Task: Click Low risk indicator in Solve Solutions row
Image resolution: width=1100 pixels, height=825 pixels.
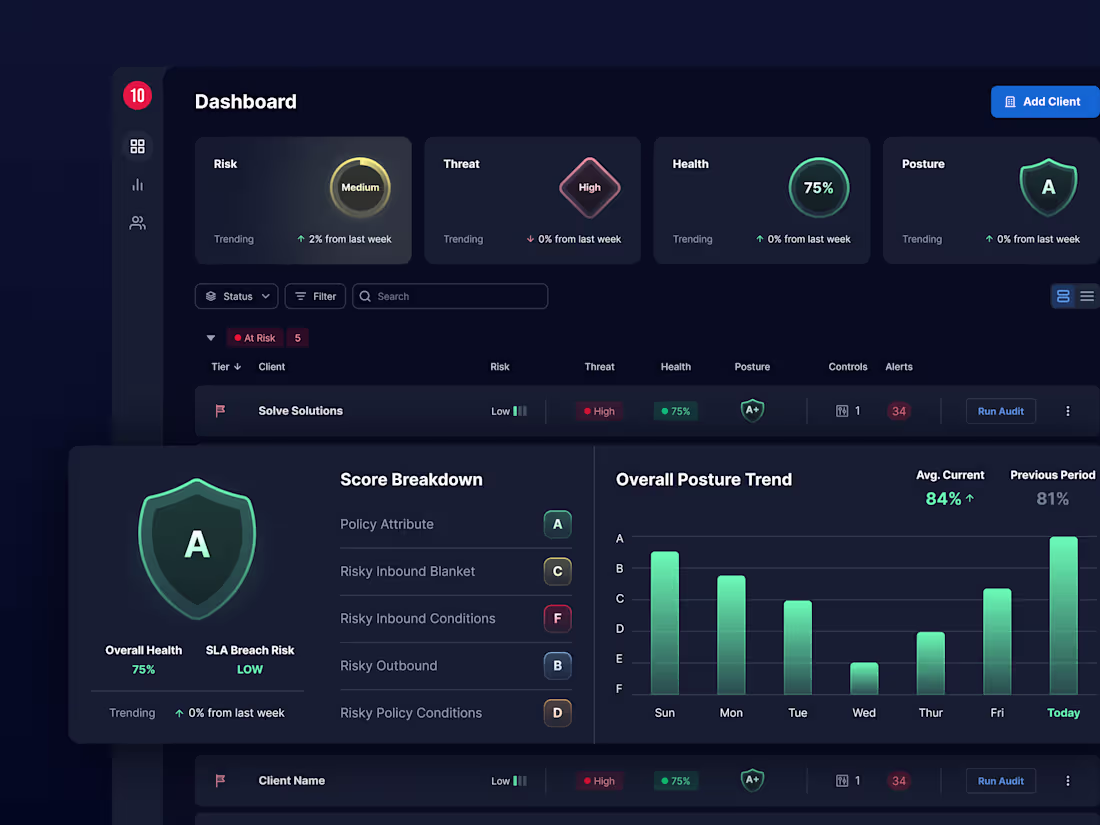Action: click(509, 411)
